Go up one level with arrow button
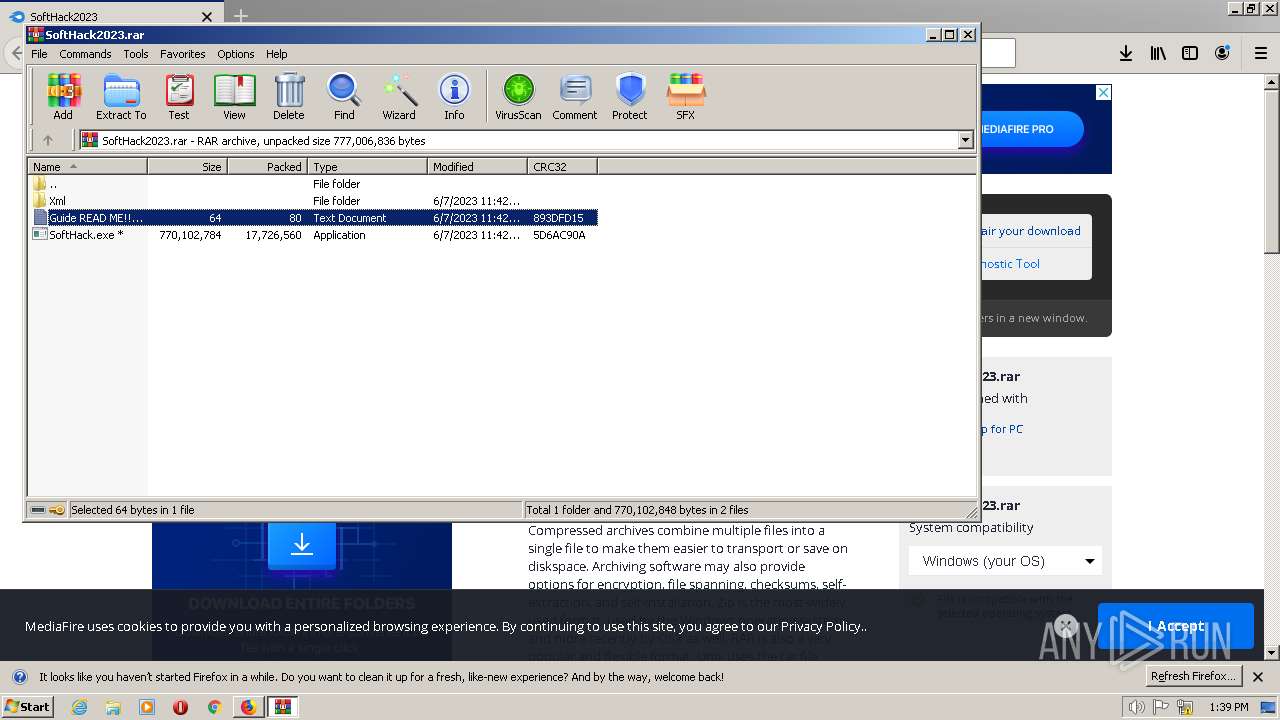Viewport: 1280px width, 720px height. click(47, 141)
